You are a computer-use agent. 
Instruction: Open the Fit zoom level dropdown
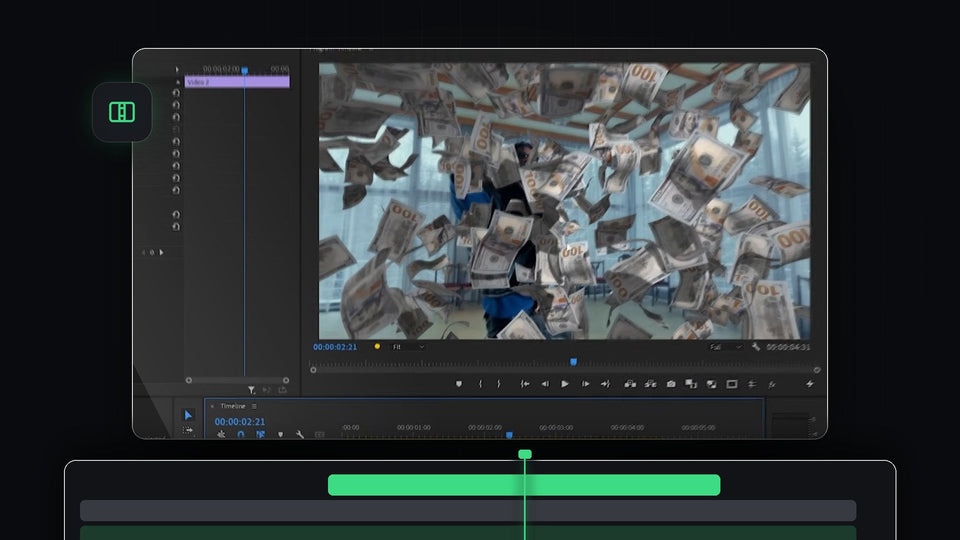click(x=408, y=347)
